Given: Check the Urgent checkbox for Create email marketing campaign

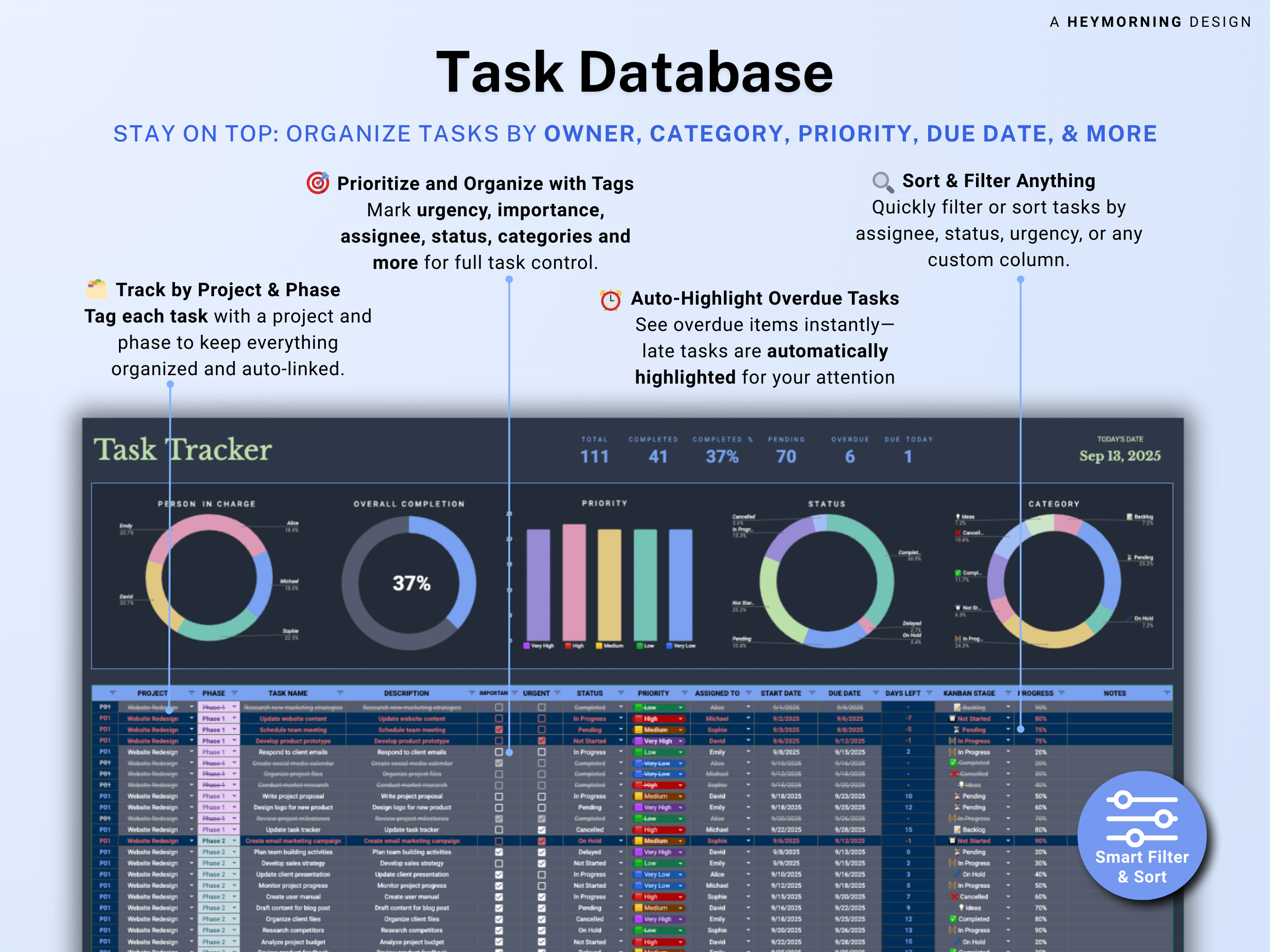Looking at the screenshot, I should click(541, 841).
